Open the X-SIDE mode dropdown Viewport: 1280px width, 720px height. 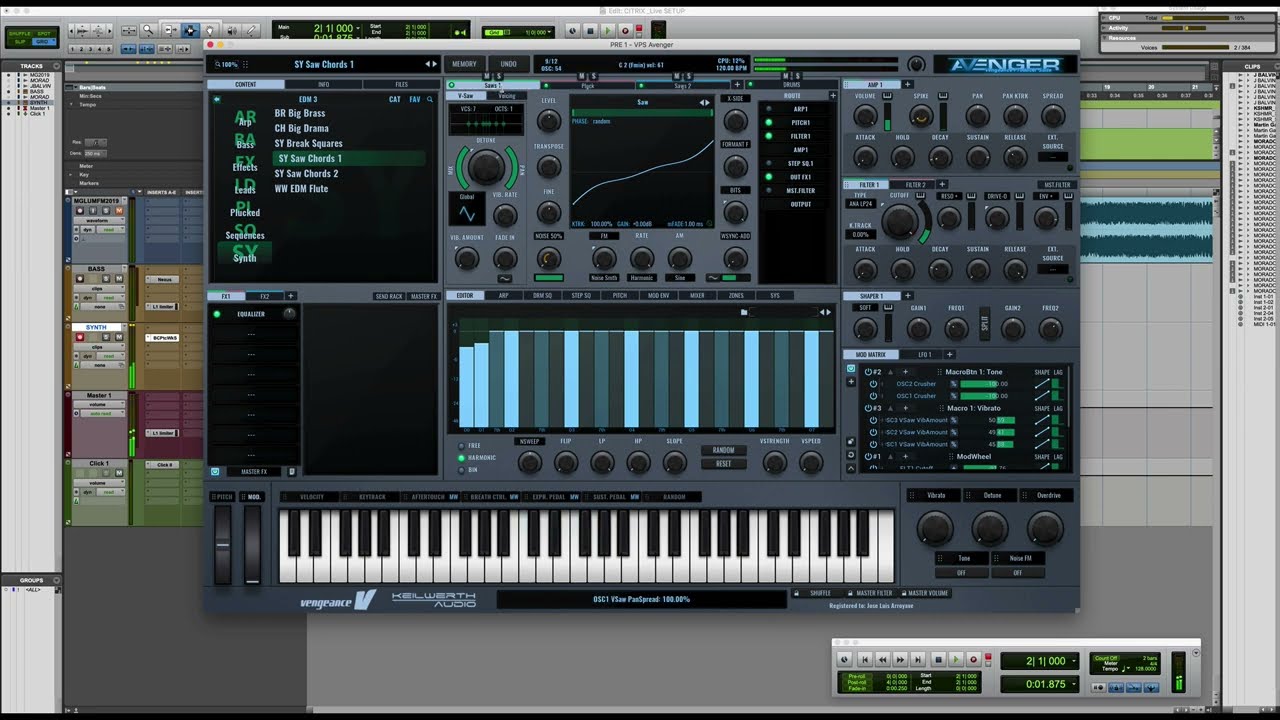click(735, 98)
